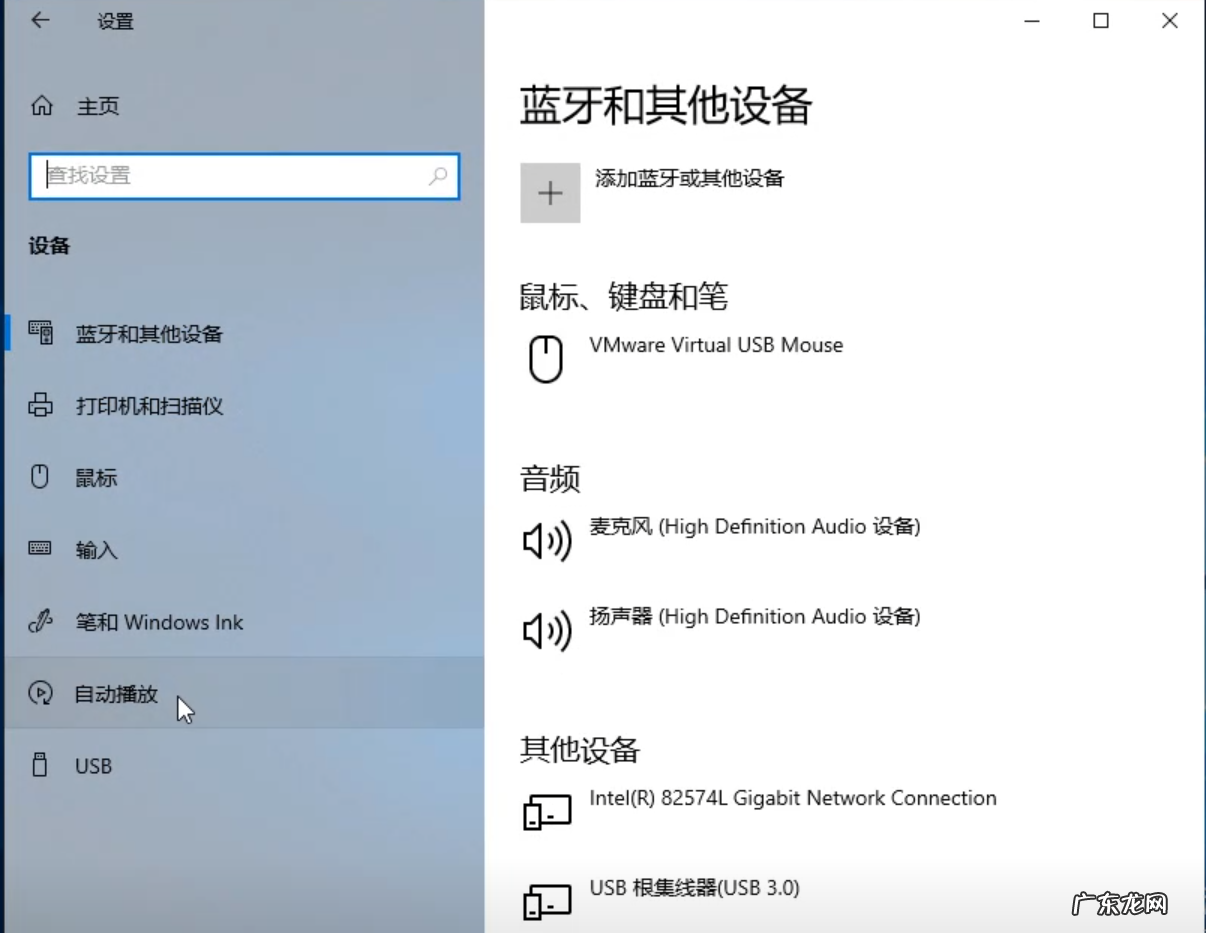Click the back arrow at top left
1206x933 pixels.
click(x=40, y=20)
